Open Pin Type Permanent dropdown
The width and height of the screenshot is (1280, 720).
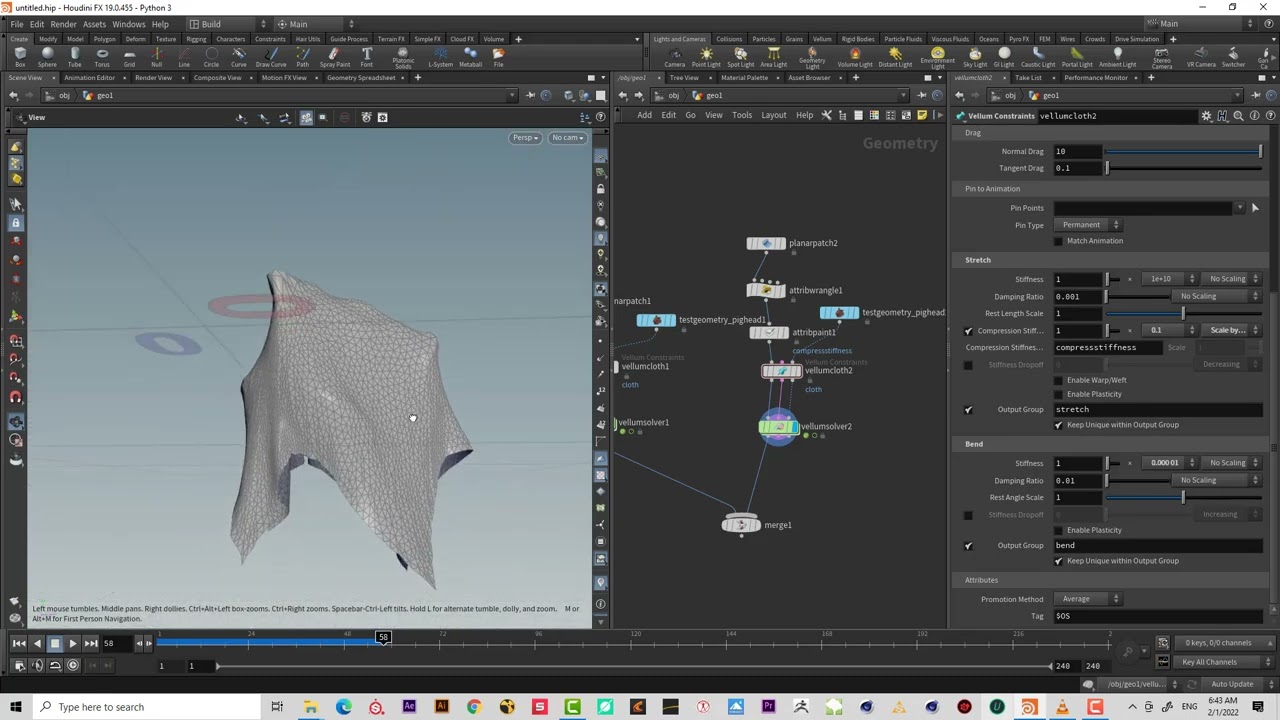[x=1088, y=225]
